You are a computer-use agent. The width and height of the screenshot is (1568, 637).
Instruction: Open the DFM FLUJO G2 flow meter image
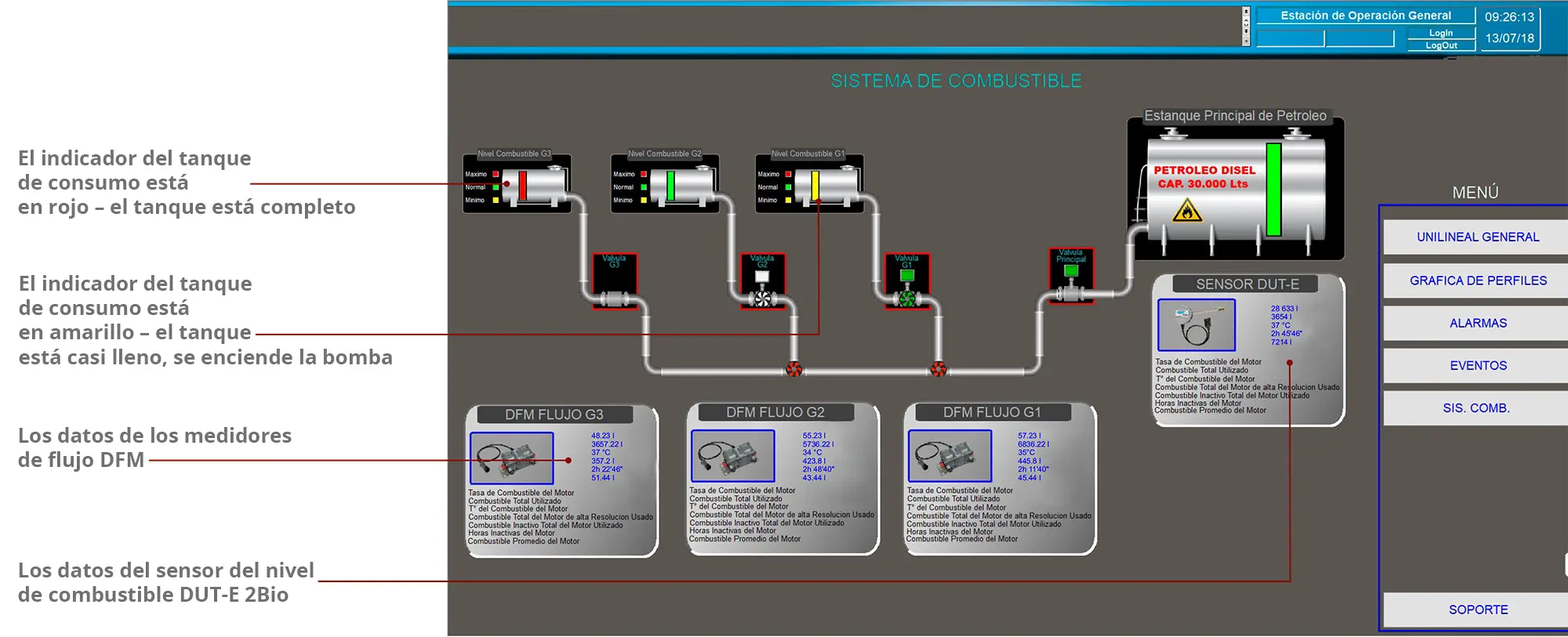[x=732, y=456]
